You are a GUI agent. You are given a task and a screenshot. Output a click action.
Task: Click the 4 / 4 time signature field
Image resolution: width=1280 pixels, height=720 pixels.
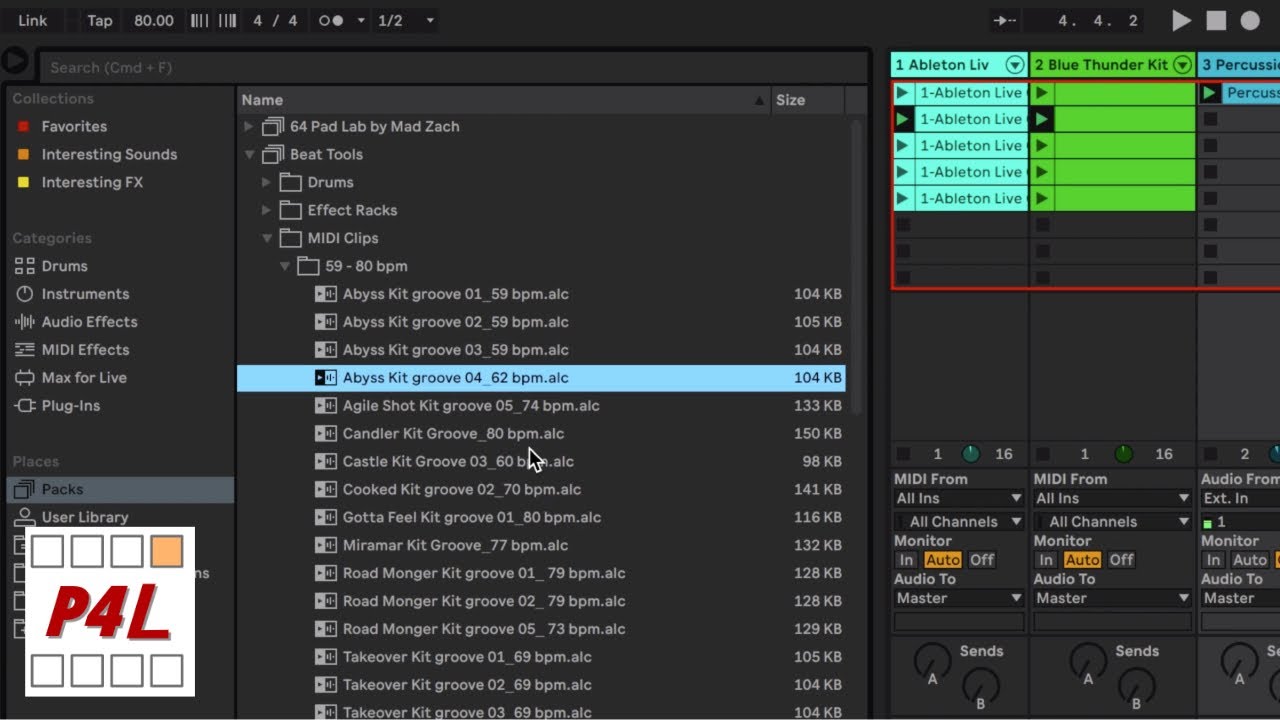point(275,20)
